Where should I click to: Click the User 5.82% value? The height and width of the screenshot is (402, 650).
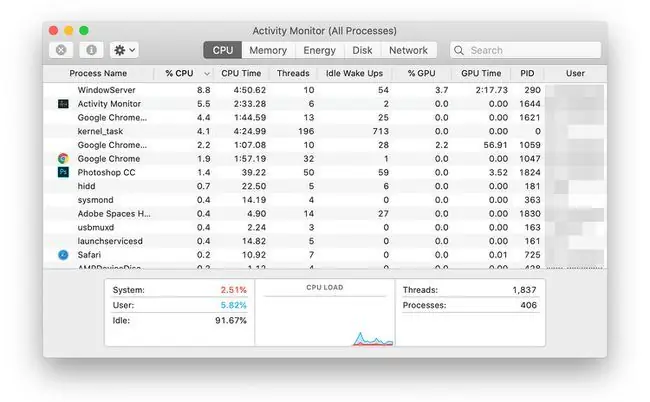233,305
